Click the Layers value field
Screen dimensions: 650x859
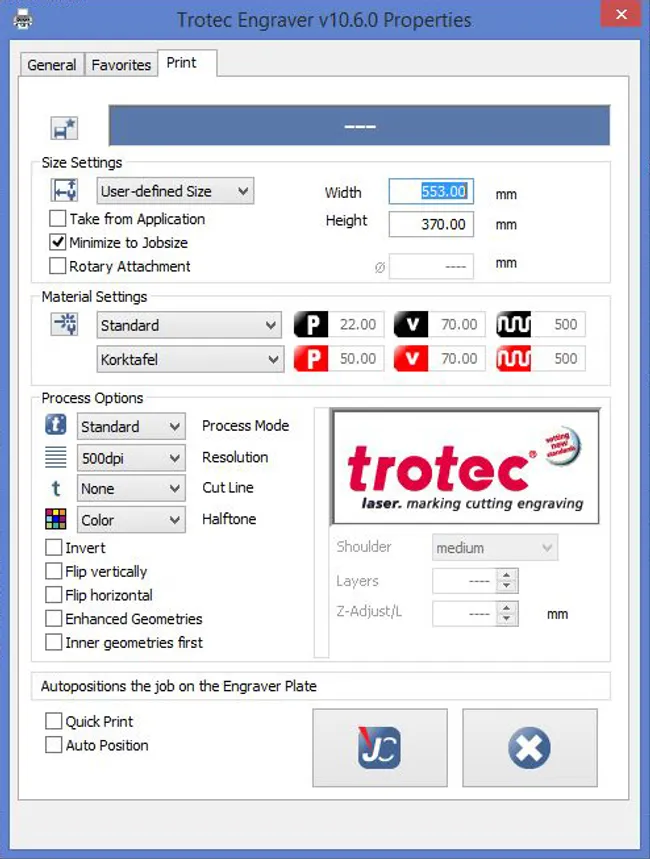[465, 581]
